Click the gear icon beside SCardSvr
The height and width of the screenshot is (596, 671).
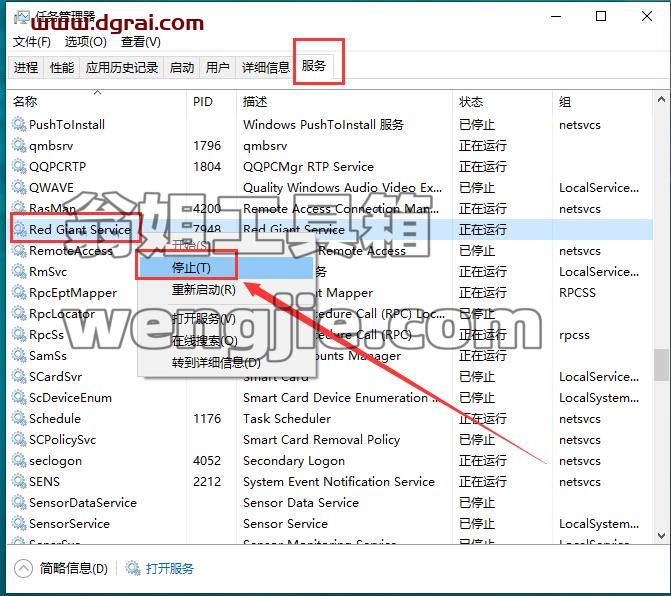[19, 376]
